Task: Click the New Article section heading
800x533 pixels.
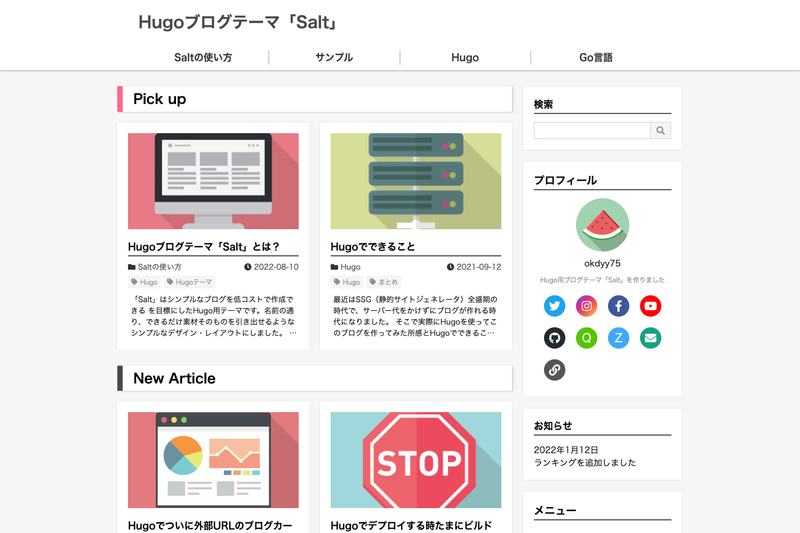Action: (174, 378)
